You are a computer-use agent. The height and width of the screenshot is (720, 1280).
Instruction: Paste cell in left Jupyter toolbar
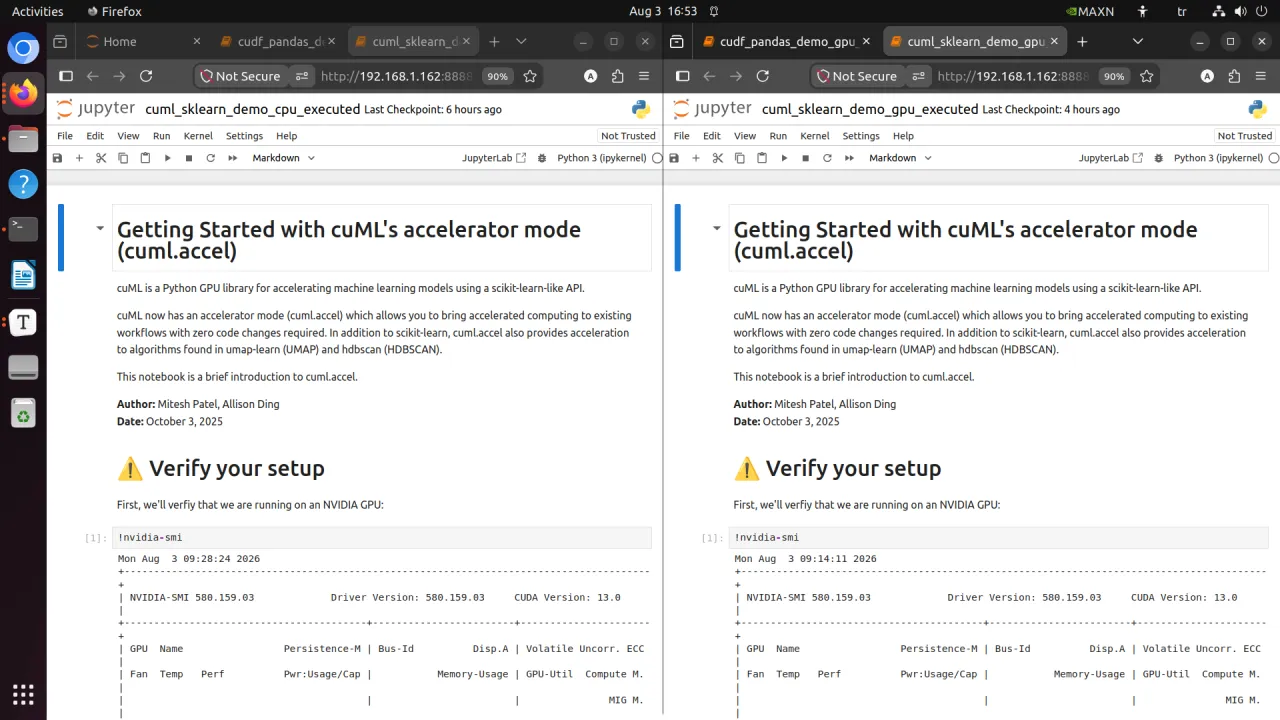(x=145, y=158)
